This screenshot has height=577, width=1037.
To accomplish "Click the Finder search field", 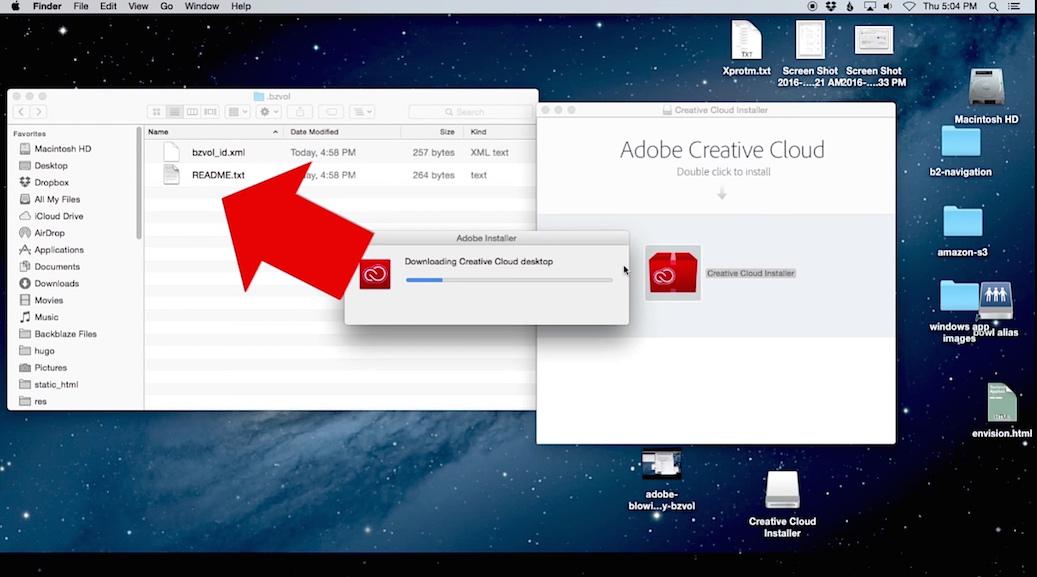I will coord(470,112).
